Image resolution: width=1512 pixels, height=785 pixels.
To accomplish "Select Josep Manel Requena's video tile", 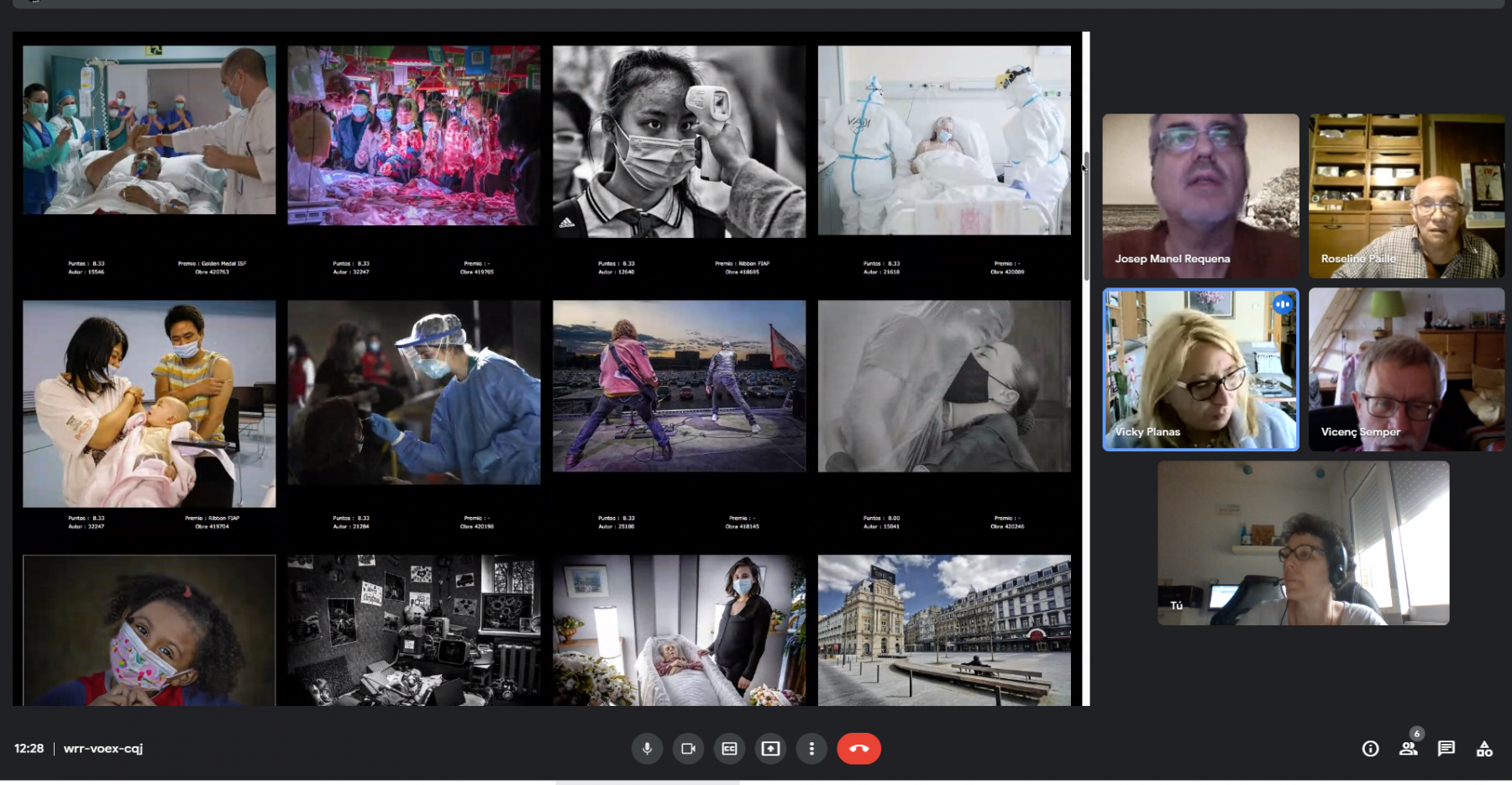I will 1200,195.
